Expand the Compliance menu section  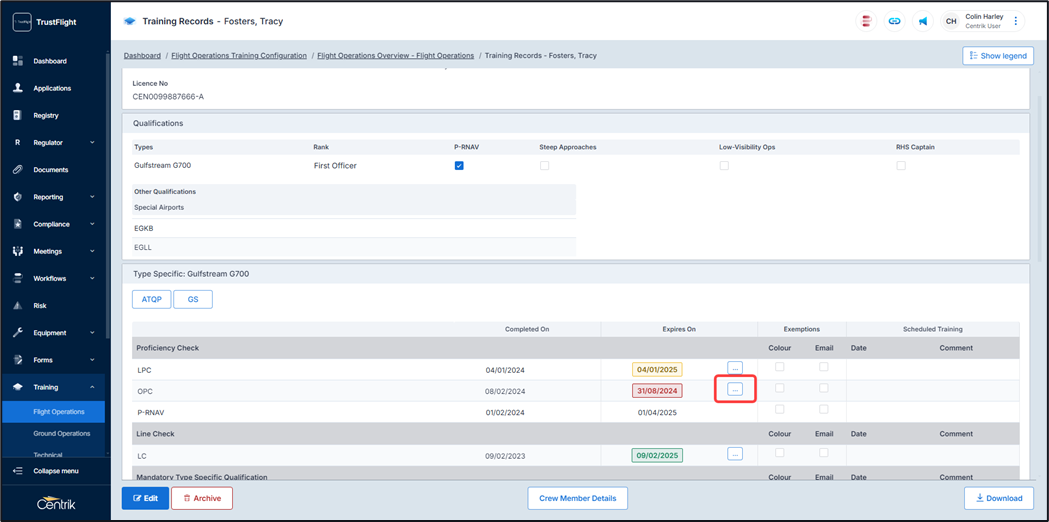click(92, 224)
